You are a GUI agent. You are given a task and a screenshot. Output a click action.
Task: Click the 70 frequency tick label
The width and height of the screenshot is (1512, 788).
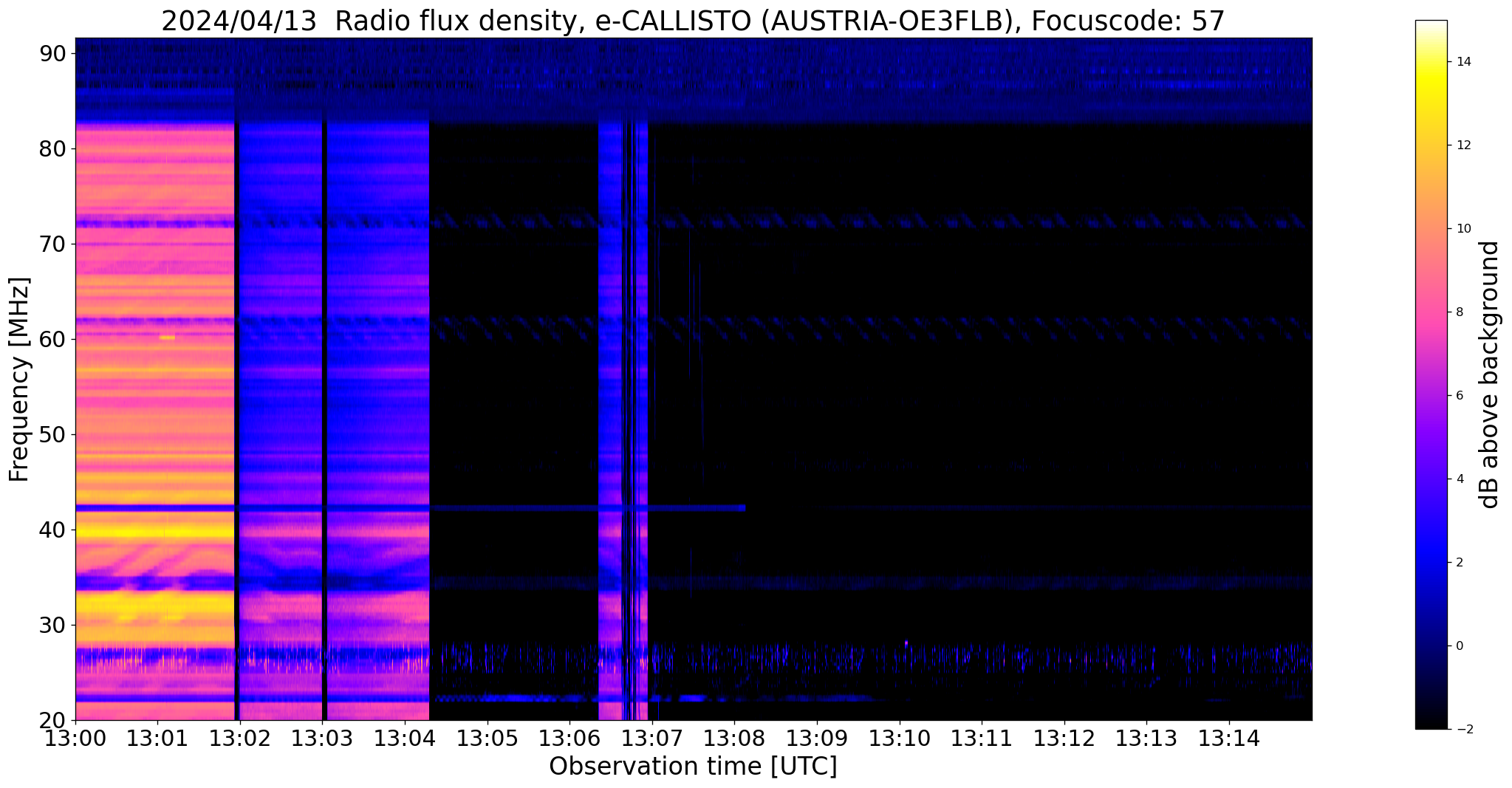tap(53, 244)
